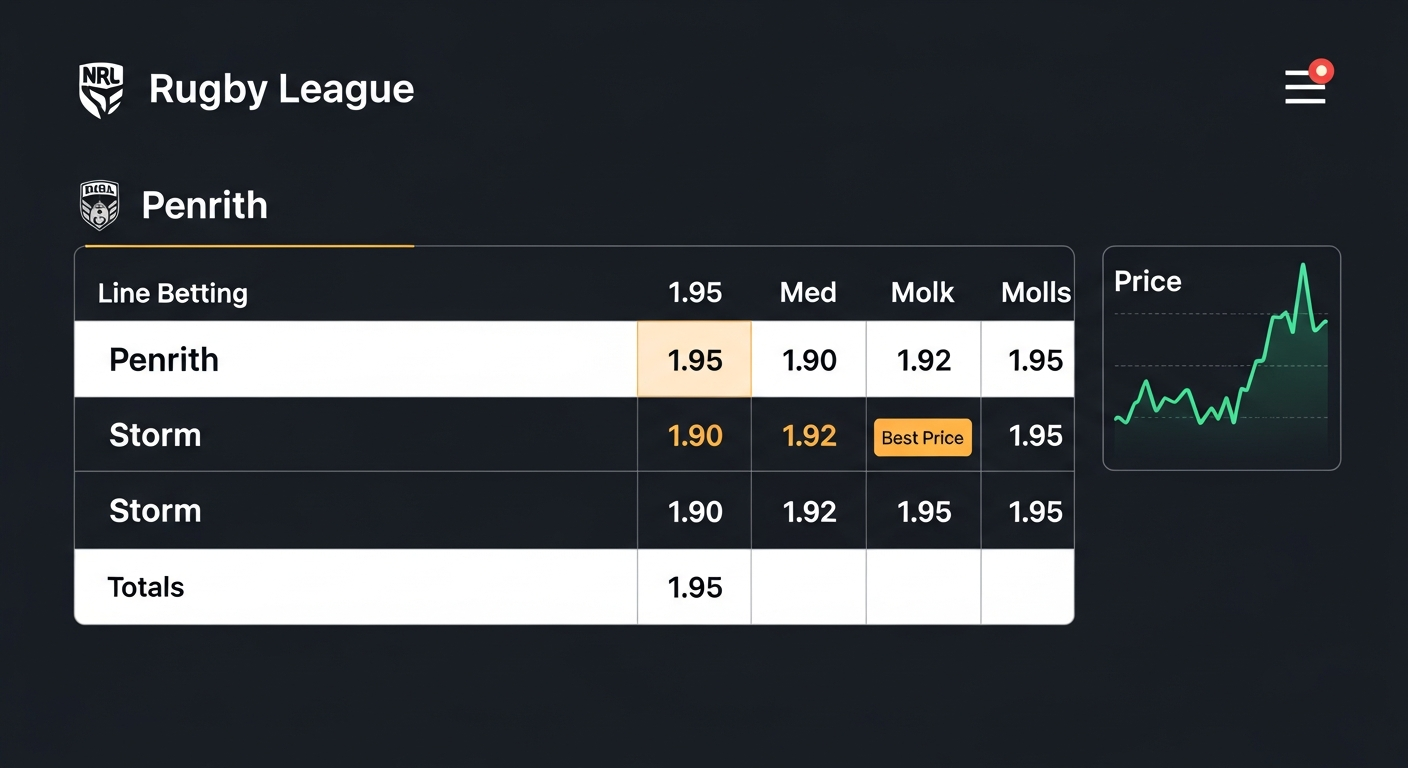This screenshot has width=1408, height=768.
Task: Select highlighted Penrith 1.95 odds cell
Action: 694,360
